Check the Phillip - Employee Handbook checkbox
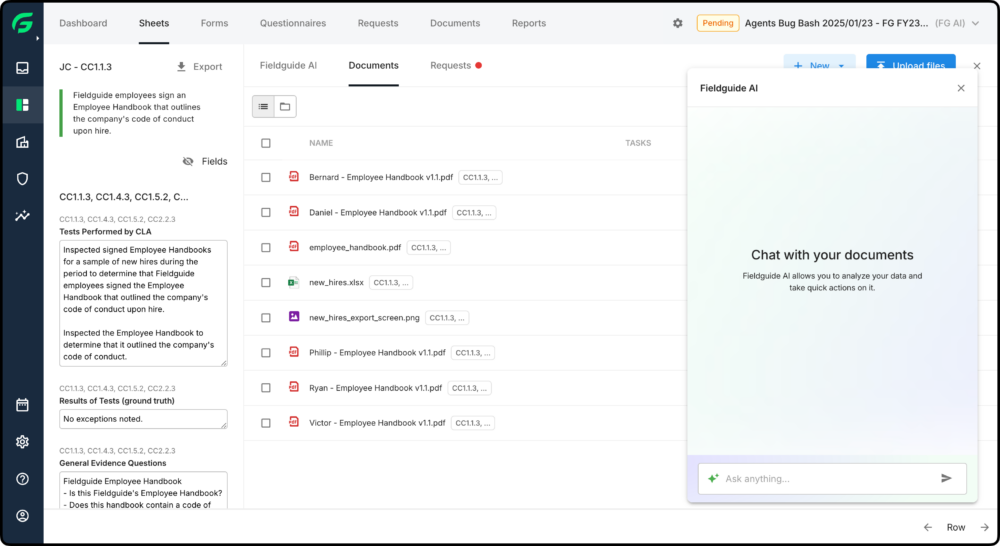1000x546 pixels. 266,353
